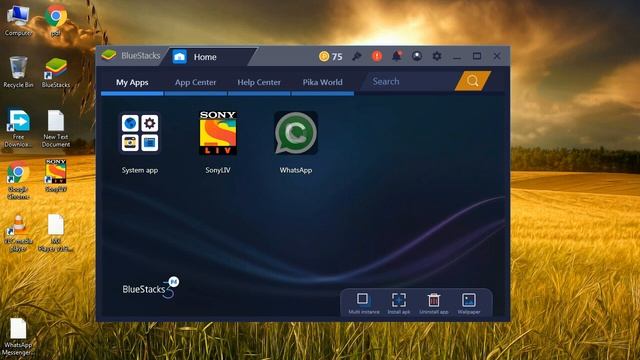Click the Pika points coin icon
The width and height of the screenshot is (640, 360).
point(324,56)
